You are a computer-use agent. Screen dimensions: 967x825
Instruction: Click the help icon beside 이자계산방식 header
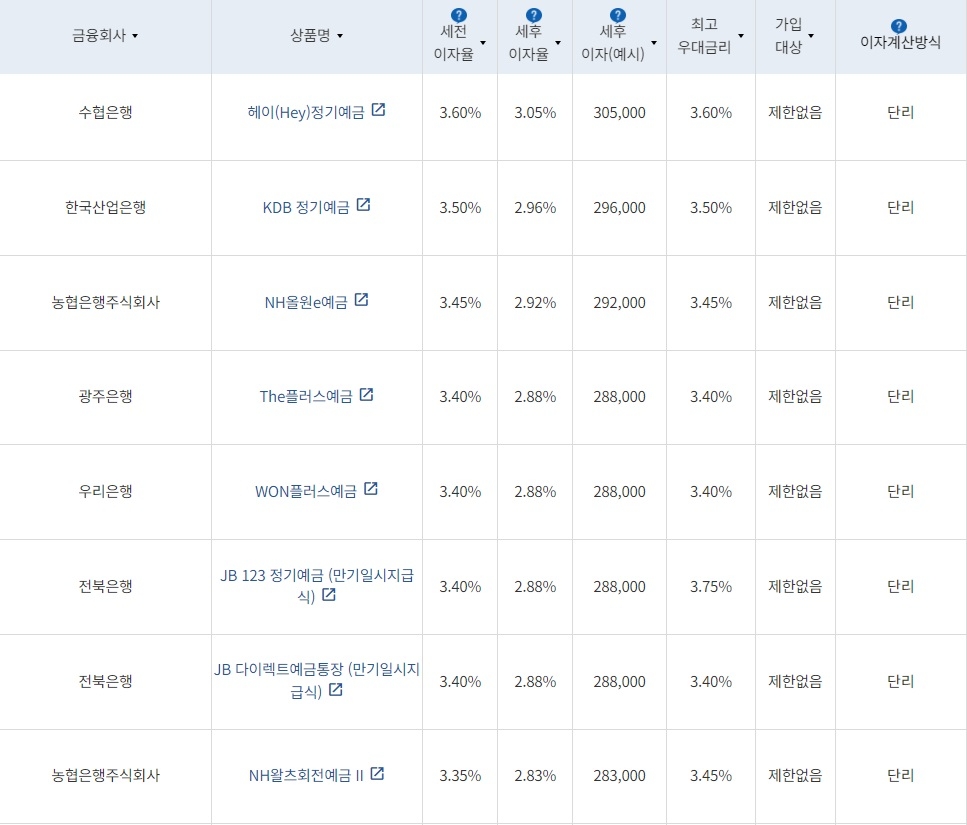[x=897, y=27]
